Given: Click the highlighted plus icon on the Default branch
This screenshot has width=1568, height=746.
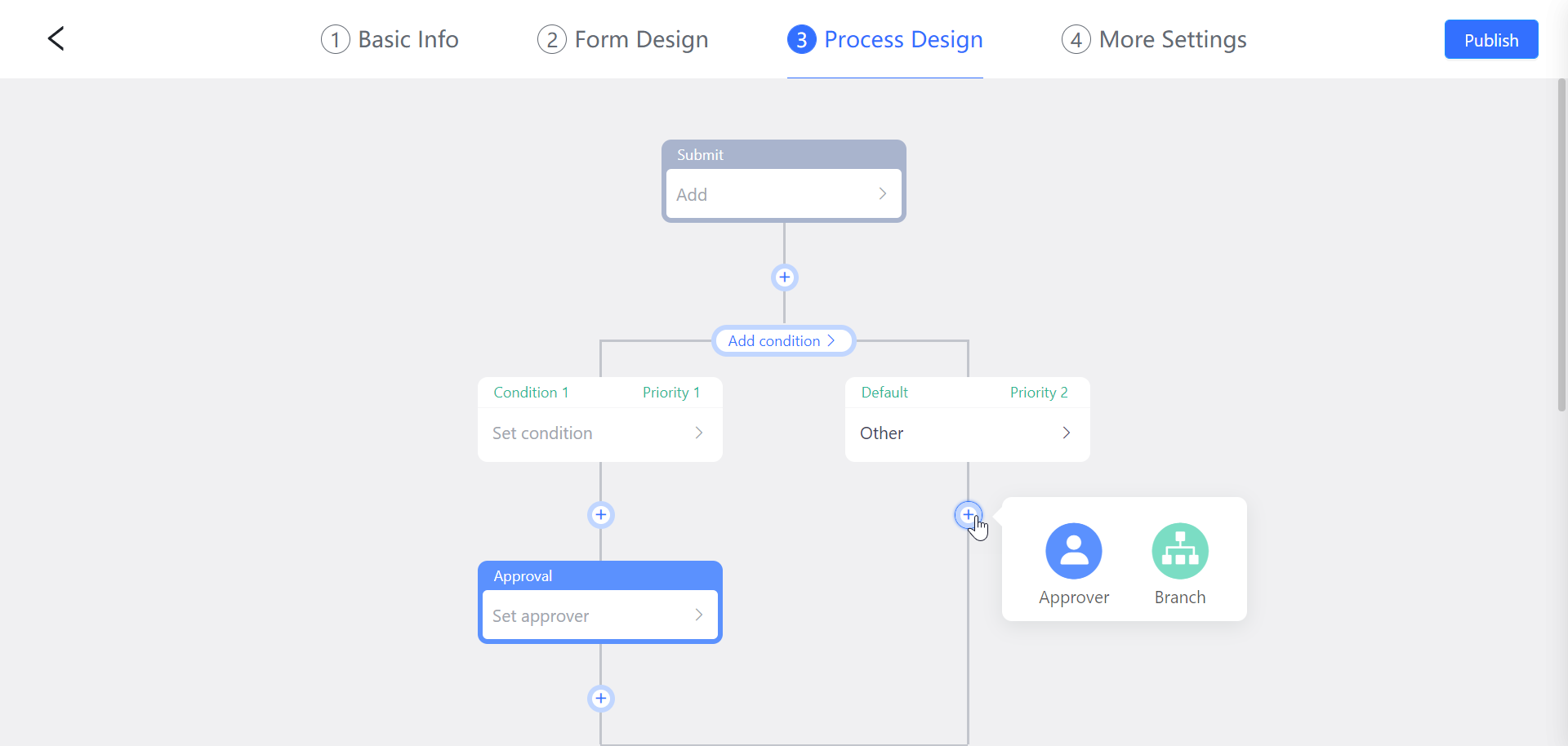Looking at the screenshot, I should 968,515.
